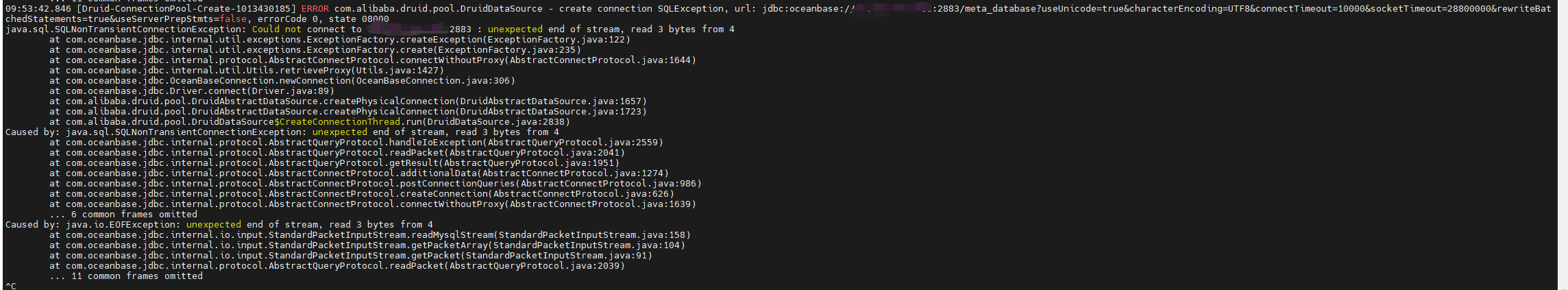Click the 09:53:42.846 timestamp
1568x290 pixels.
(x=38, y=9)
